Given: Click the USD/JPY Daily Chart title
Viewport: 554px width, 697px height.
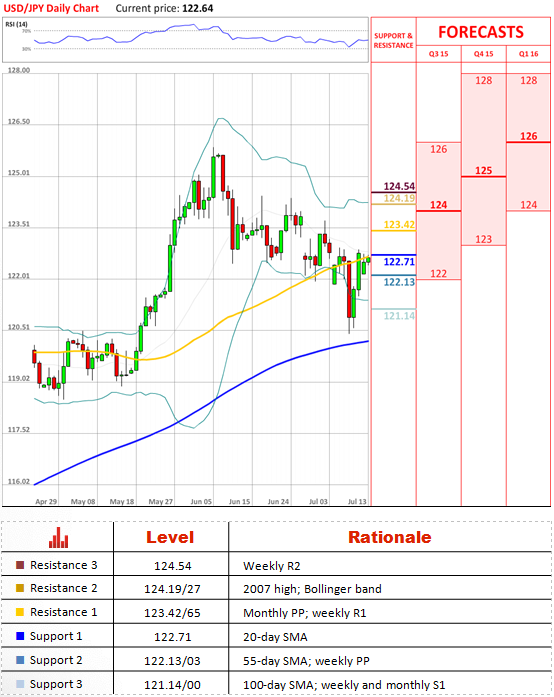Looking at the screenshot, I should point(51,8).
